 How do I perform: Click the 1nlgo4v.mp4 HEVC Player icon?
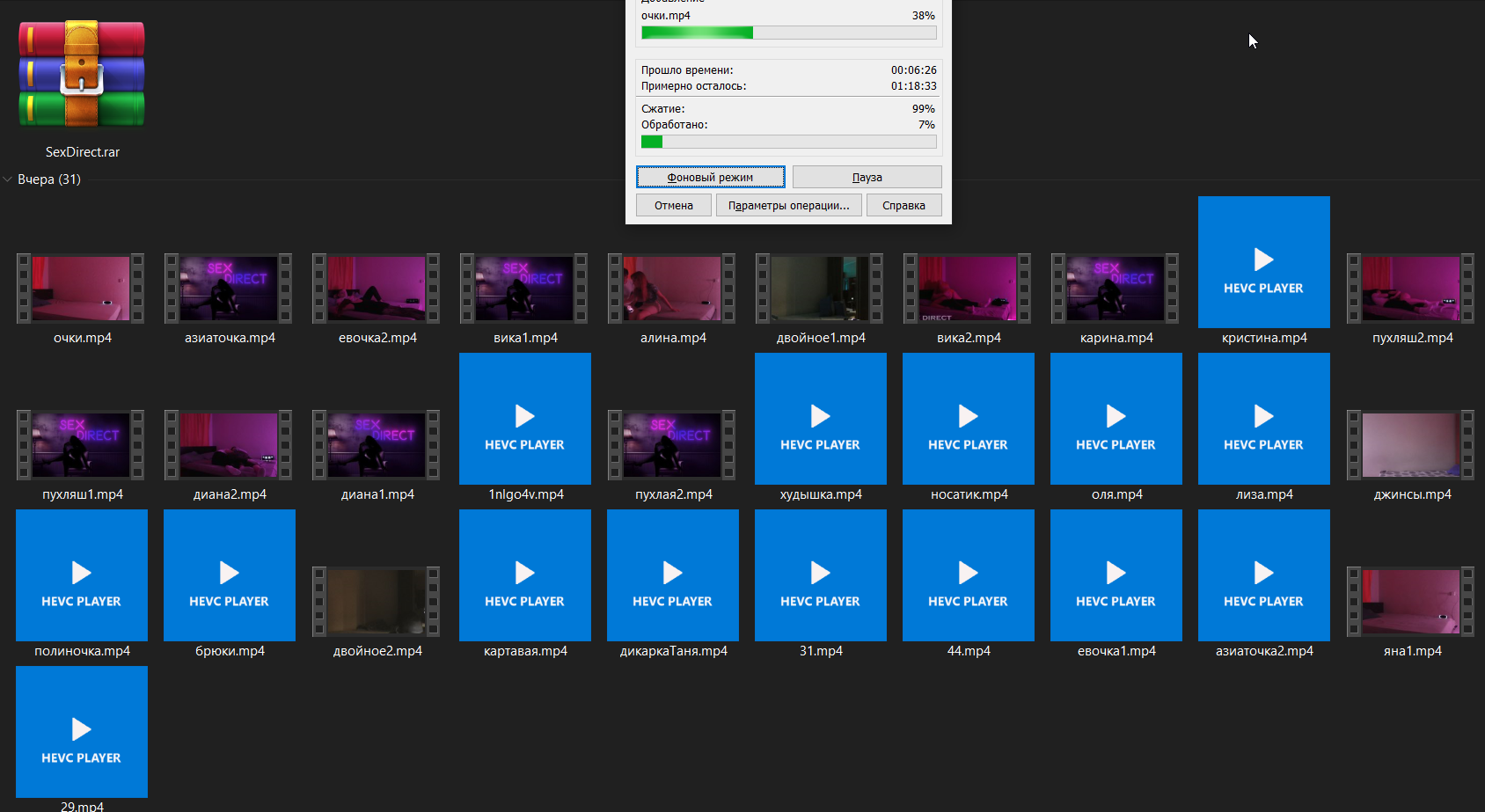click(524, 419)
